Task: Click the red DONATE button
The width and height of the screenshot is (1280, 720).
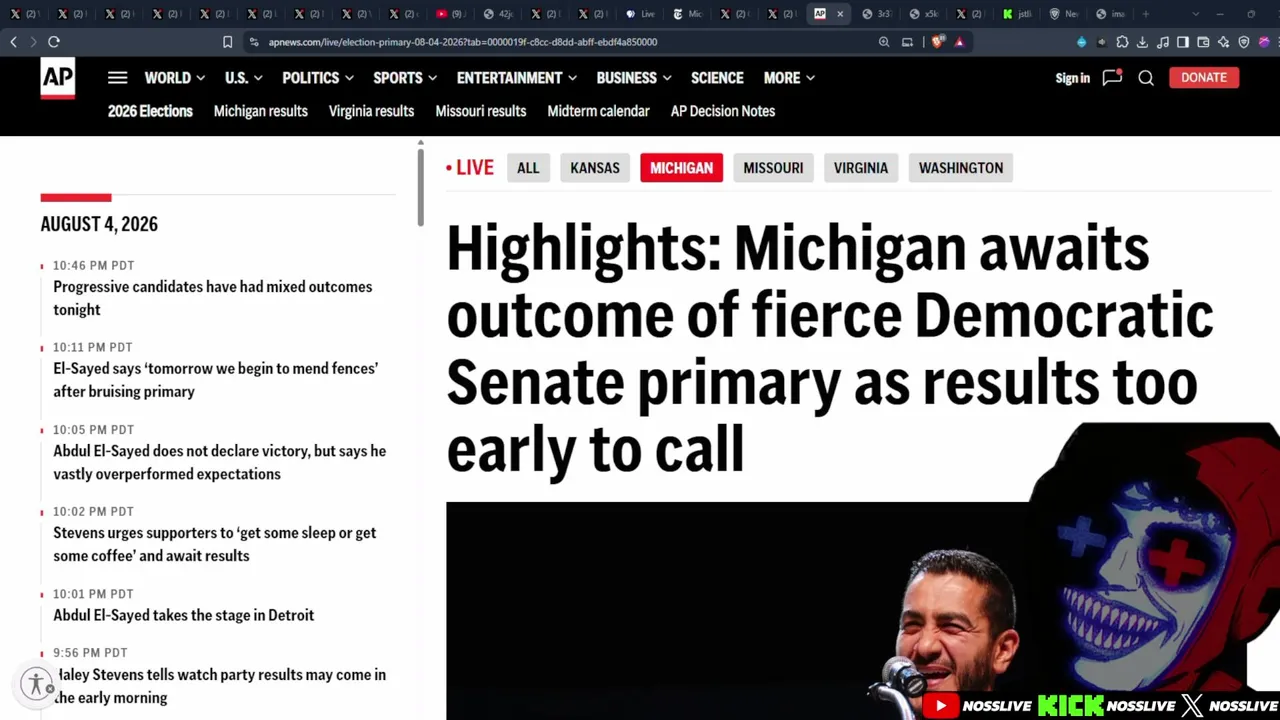Action: pos(1204,78)
